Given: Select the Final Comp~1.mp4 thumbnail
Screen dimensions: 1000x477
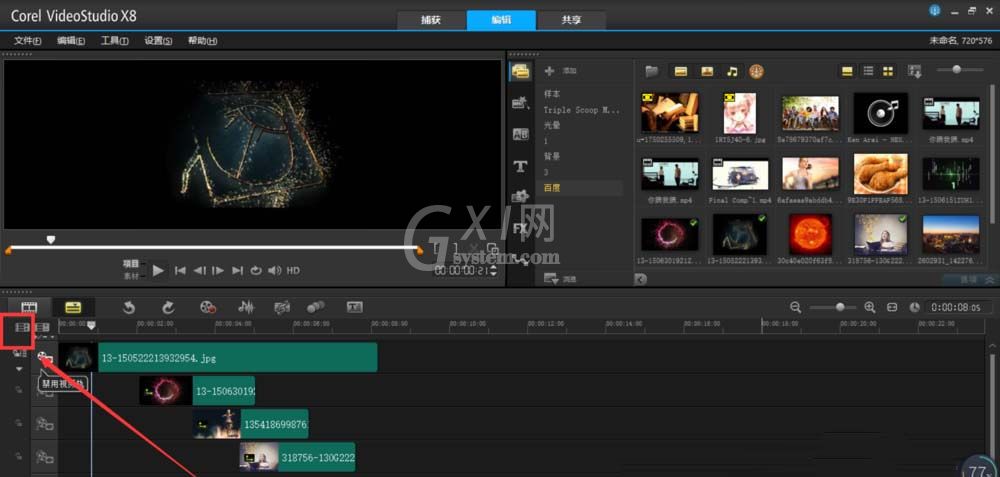Looking at the screenshot, I should [740, 175].
